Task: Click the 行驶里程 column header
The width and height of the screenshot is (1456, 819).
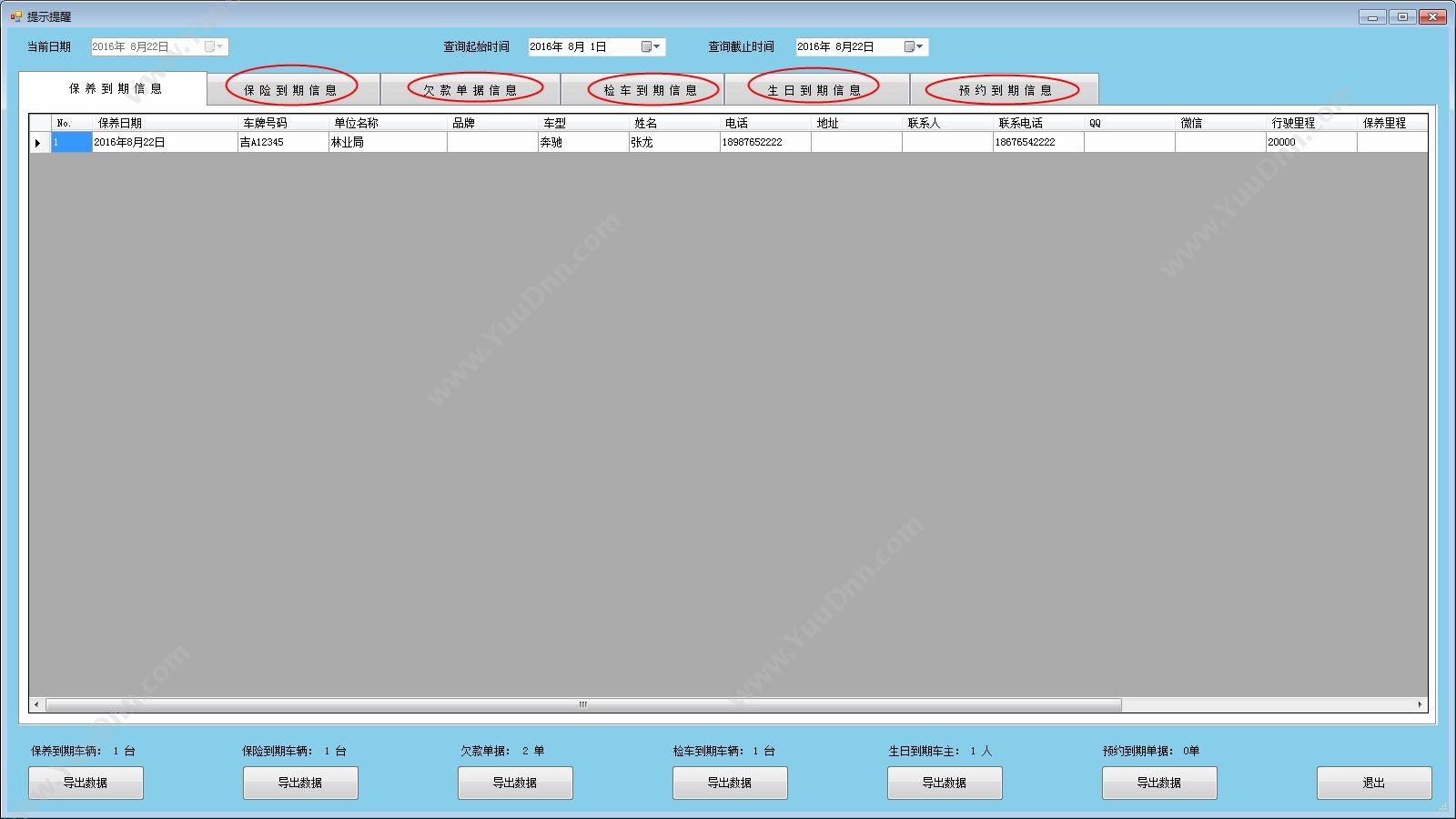Action: [1311, 123]
